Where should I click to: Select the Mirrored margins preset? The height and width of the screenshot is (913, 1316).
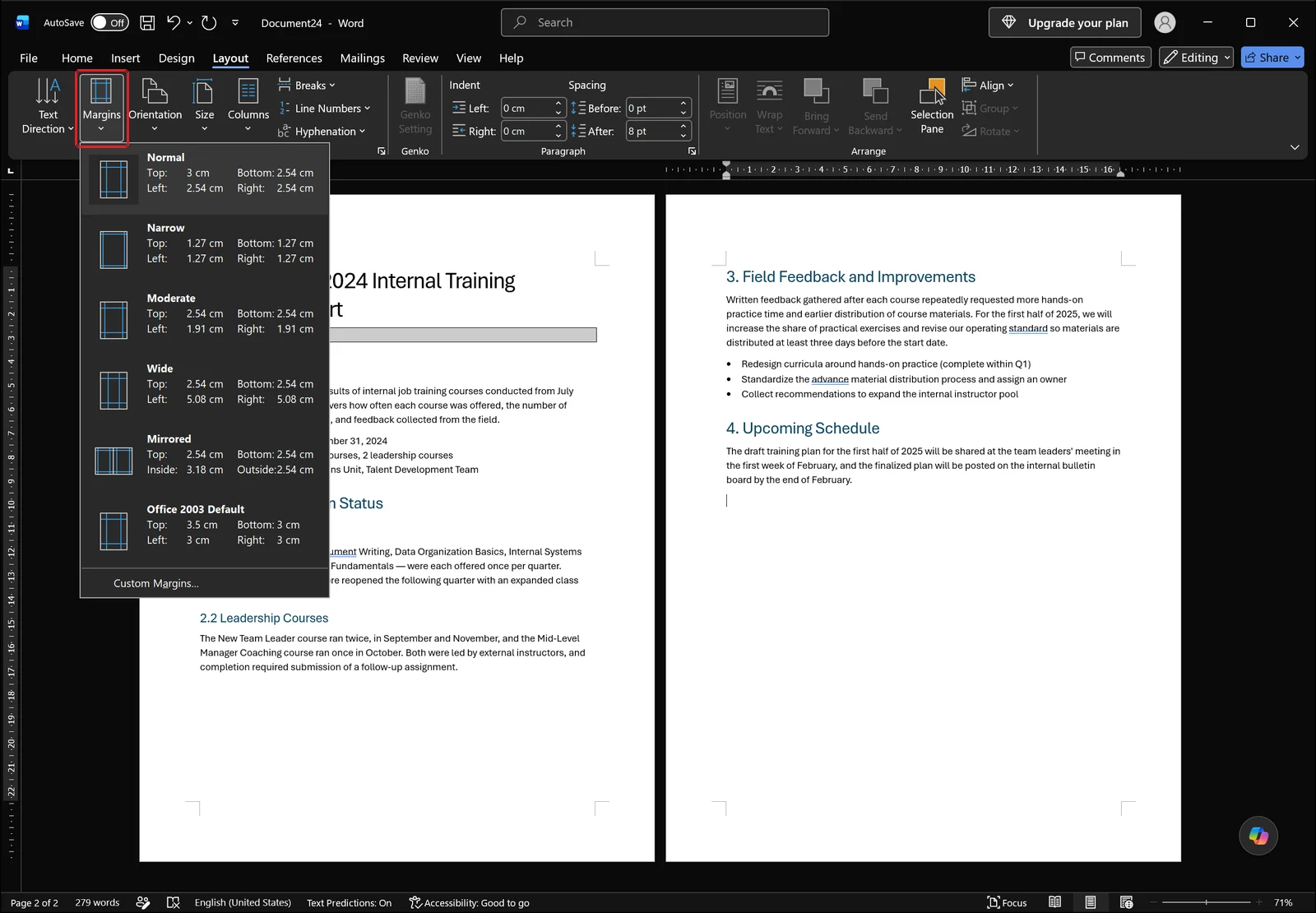tap(205, 461)
